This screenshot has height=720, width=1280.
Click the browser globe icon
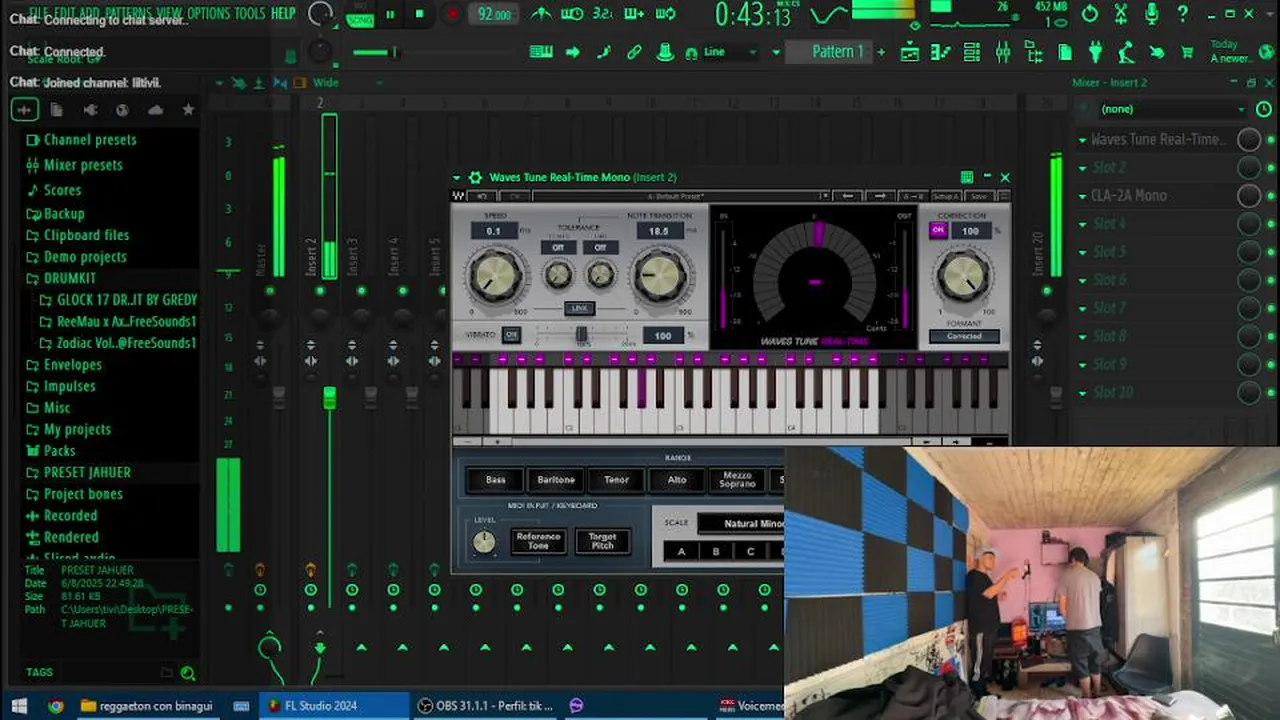point(122,110)
